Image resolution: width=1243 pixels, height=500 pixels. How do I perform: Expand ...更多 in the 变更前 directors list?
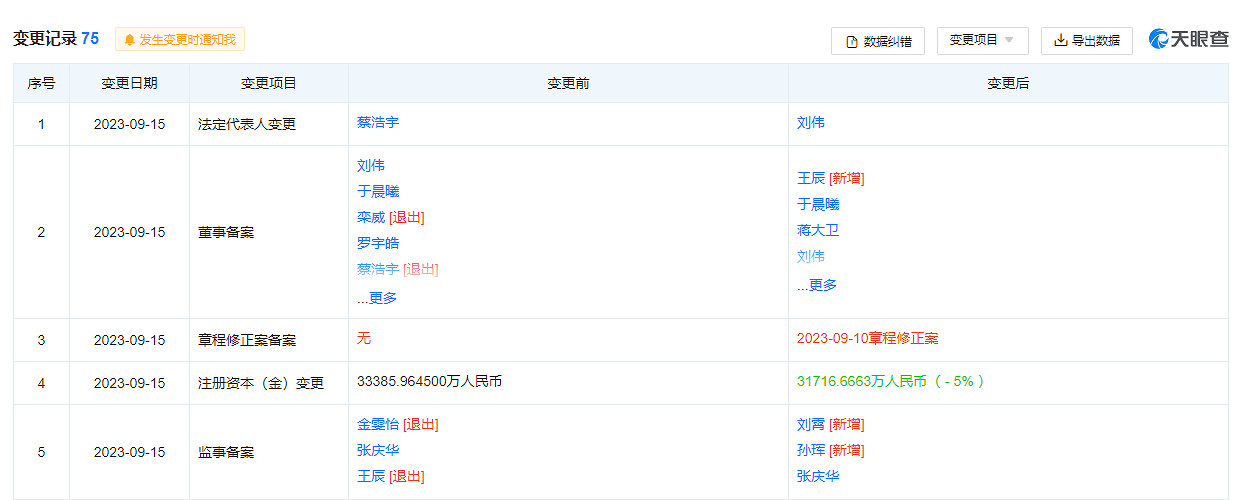click(377, 297)
